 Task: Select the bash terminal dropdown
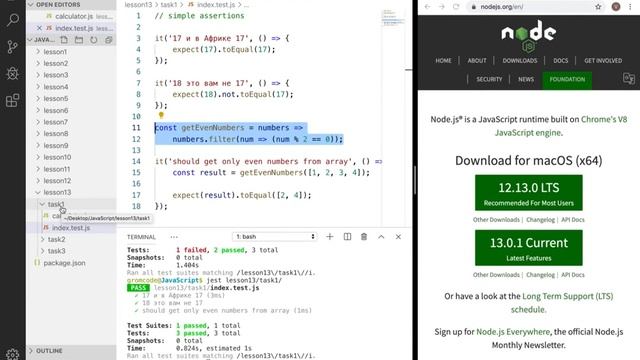coord(275,237)
